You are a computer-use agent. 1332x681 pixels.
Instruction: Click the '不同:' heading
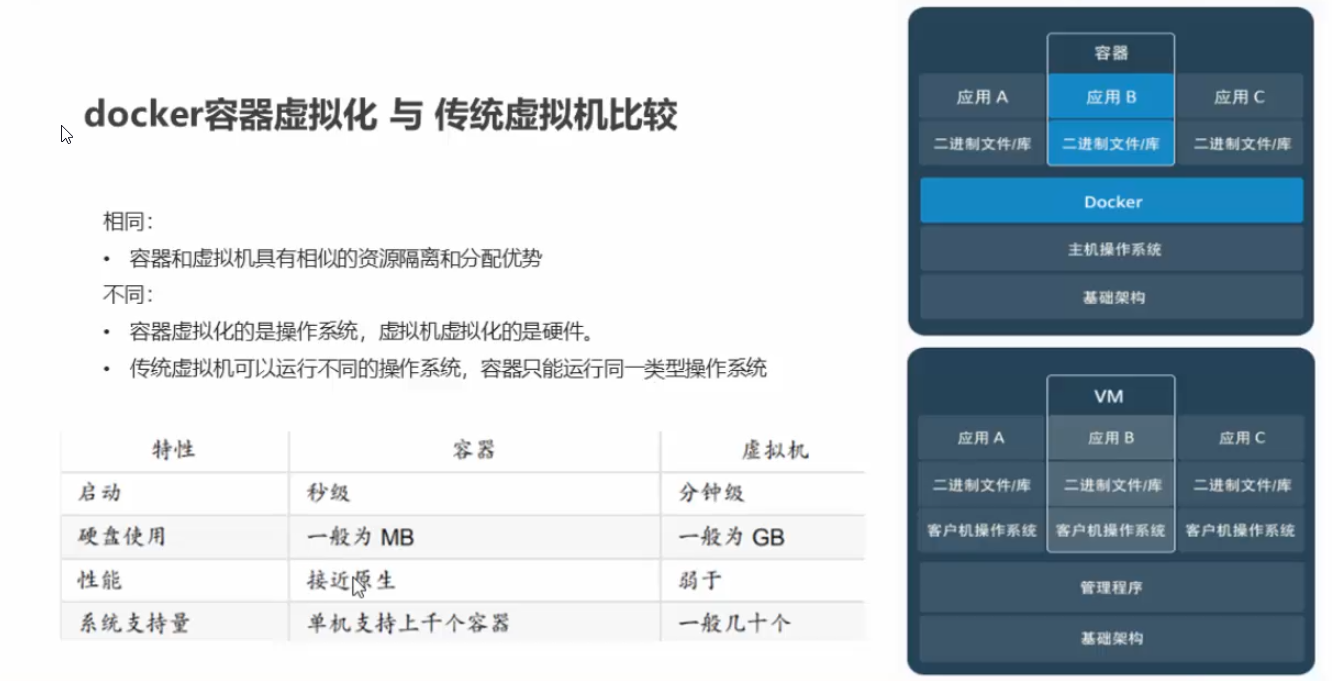pyautogui.click(x=127, y=295)
